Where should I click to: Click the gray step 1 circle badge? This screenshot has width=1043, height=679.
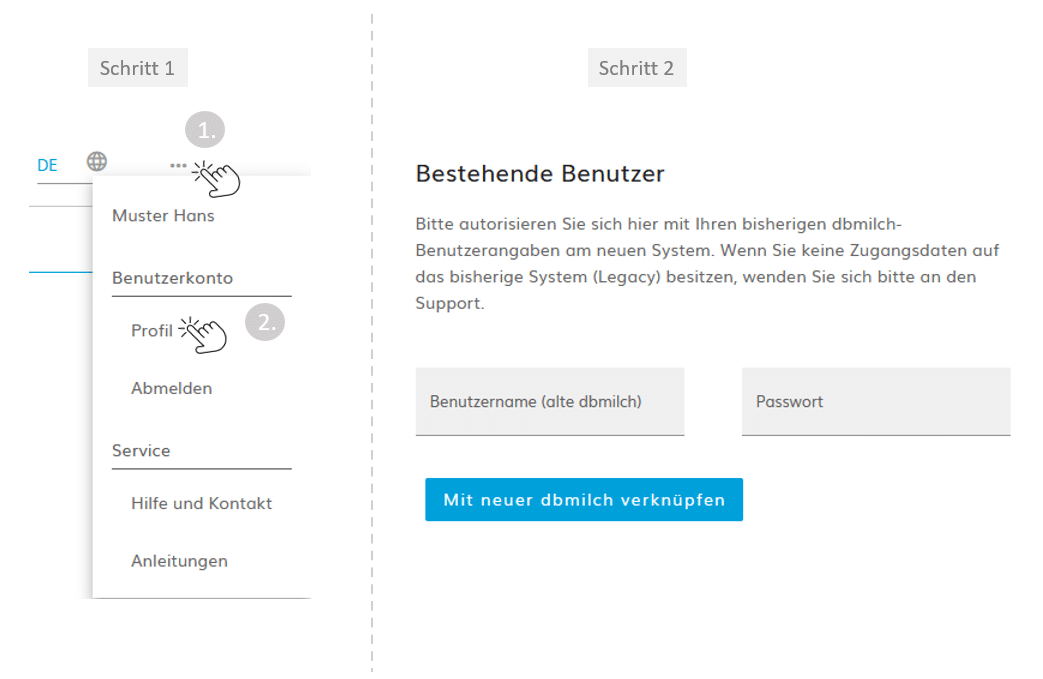(205, 130)
